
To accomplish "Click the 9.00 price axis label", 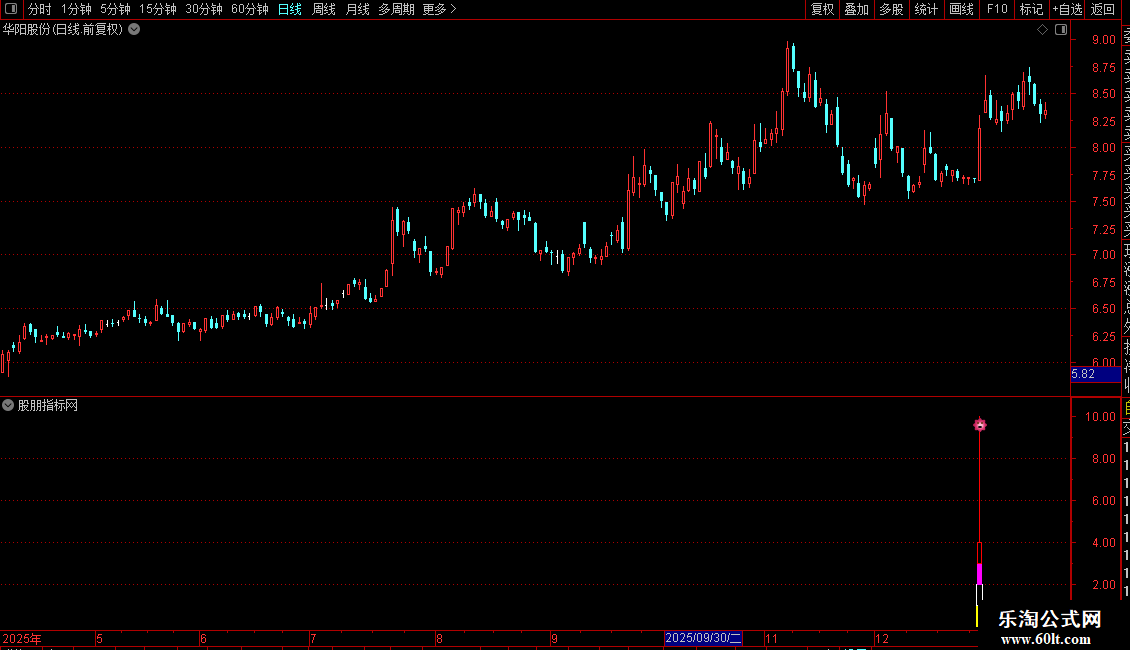I will pyautogui.click(x=1103, y=40).
